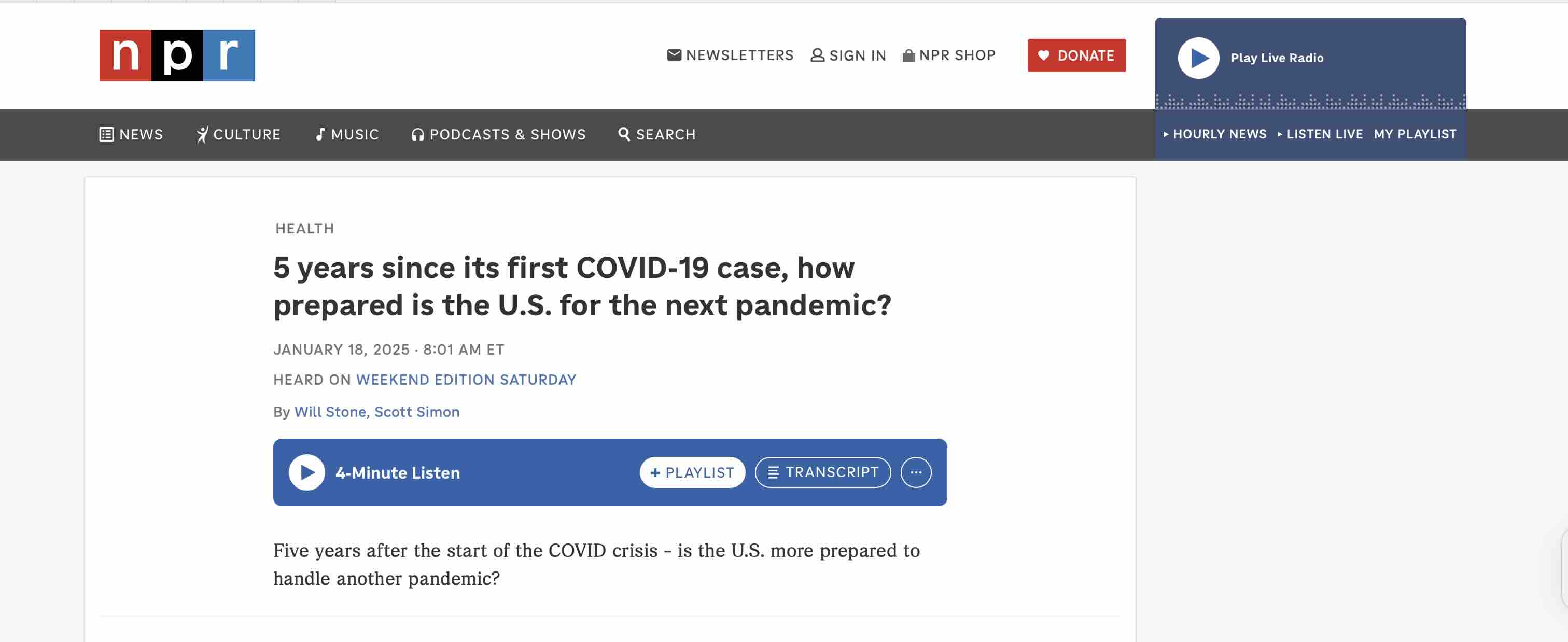
Task: Click the Newsletters envelope icon
Action: (x=674, y=55)
